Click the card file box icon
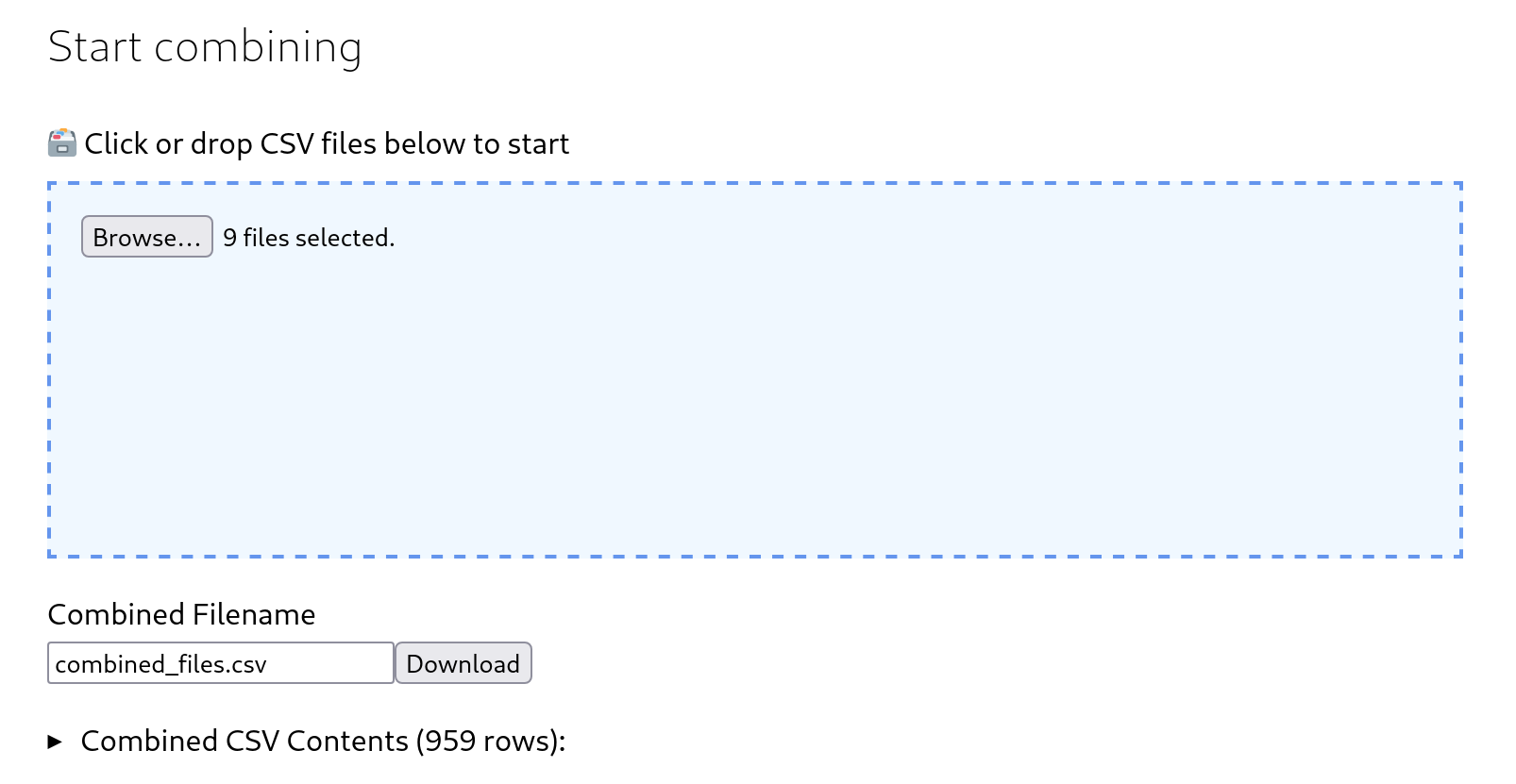The height and width of the screenshot is (784, 1516). (62, 143)
